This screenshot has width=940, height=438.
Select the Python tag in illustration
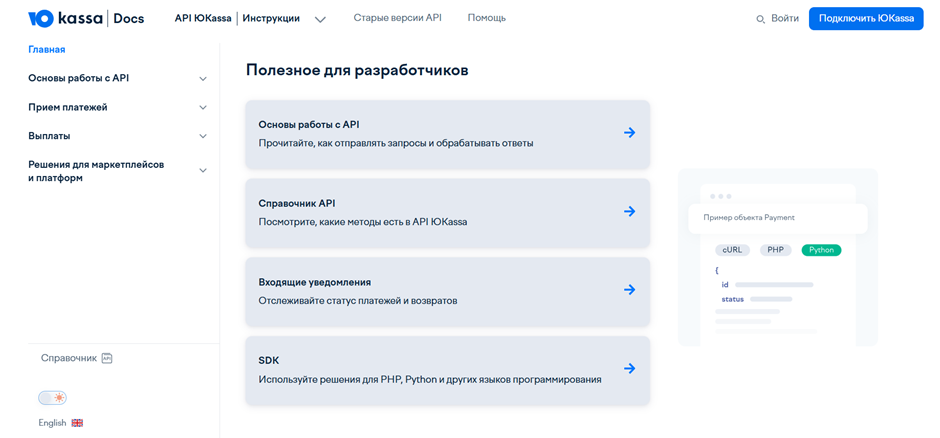[x=821, y=250]
